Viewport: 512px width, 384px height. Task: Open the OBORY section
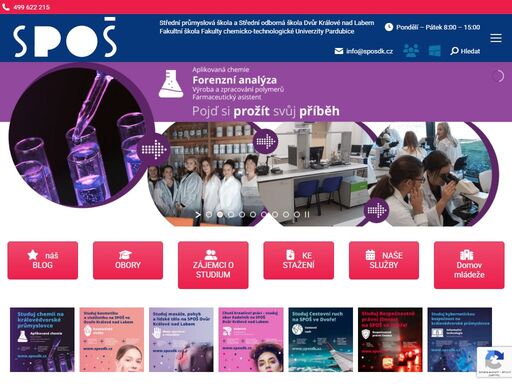tap(128, 260)
